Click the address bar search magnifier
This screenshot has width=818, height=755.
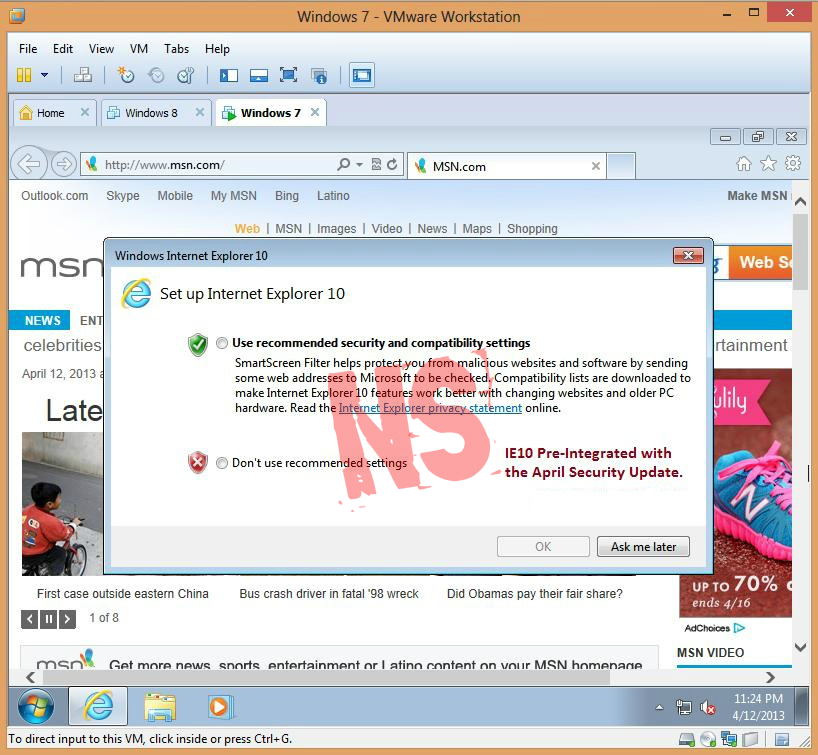point(343,164)
